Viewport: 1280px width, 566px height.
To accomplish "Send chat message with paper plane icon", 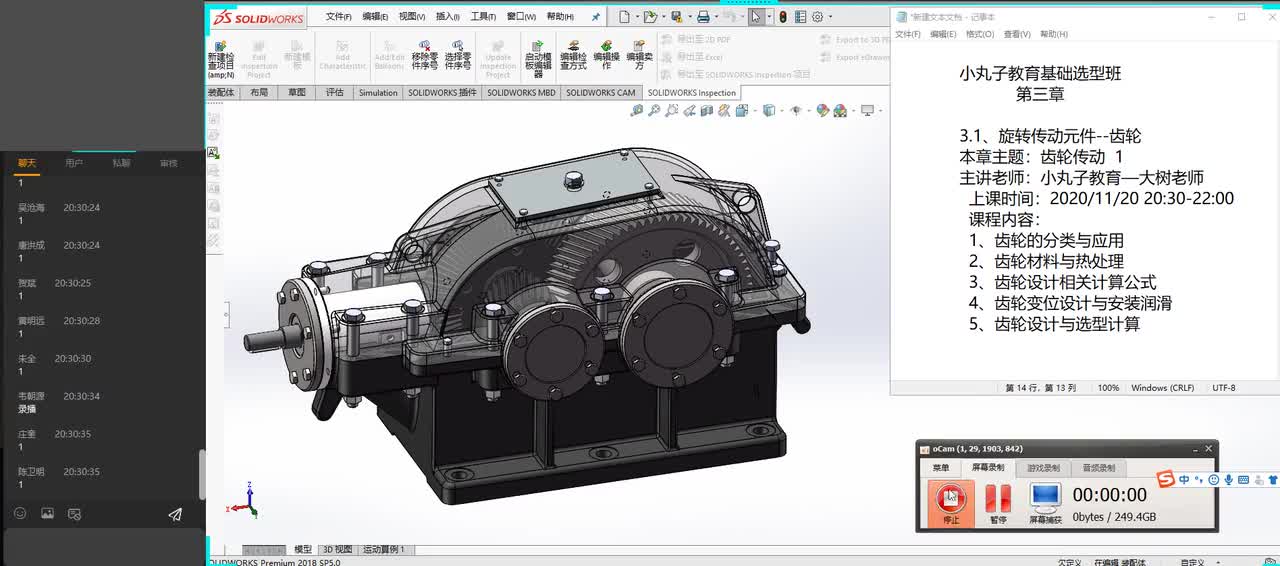I will point(175,514).
